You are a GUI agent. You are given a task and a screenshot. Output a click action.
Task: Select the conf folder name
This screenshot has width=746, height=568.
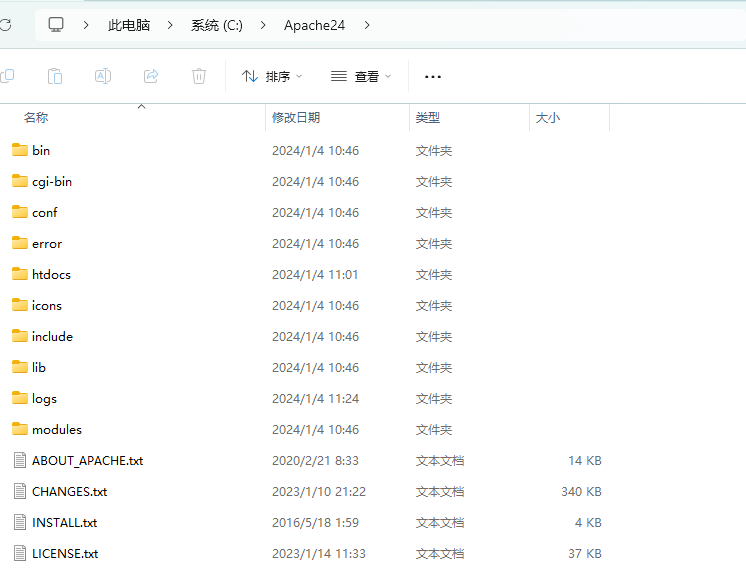[45, 213]
